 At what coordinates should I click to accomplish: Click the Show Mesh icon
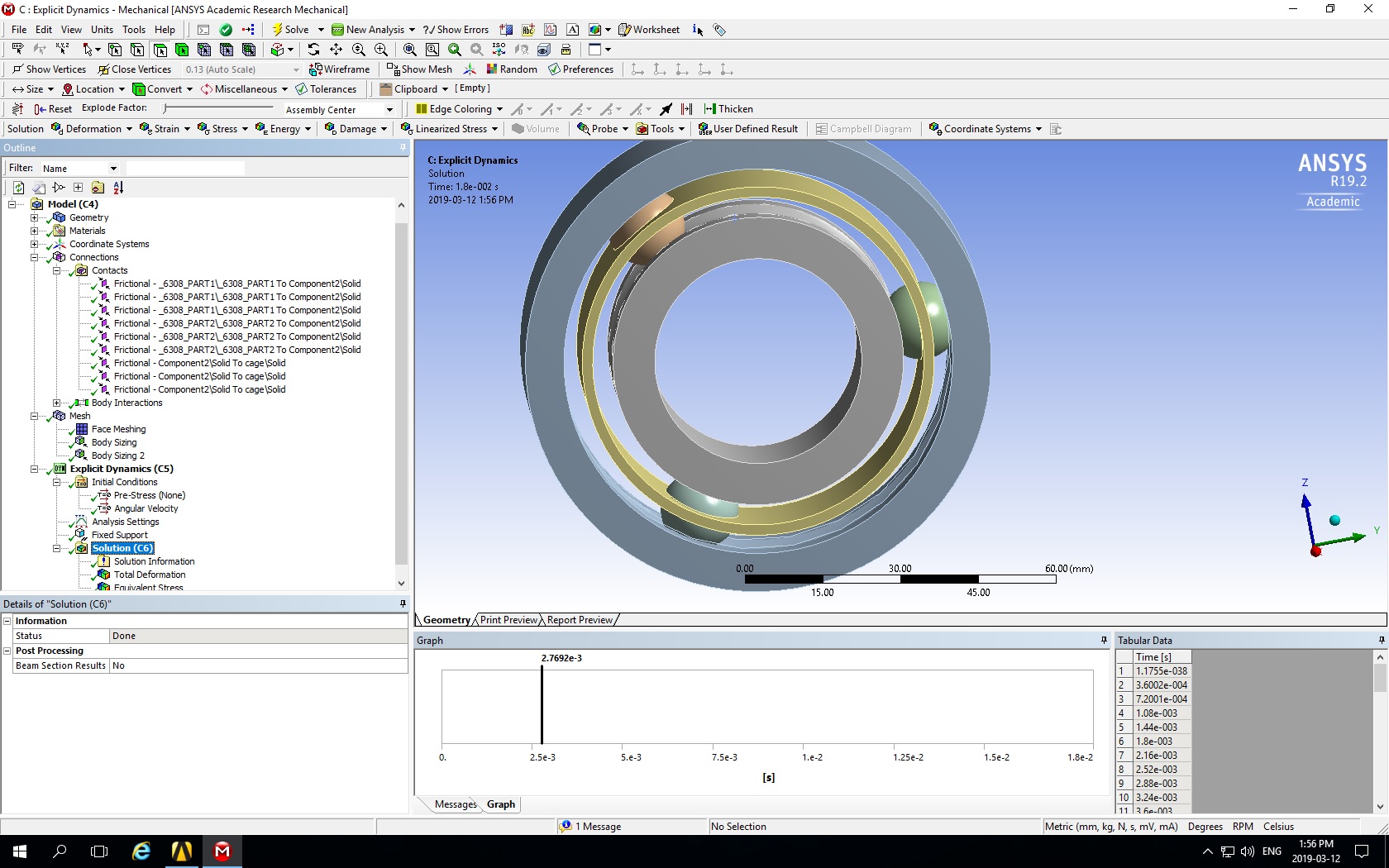coord(418,69)
